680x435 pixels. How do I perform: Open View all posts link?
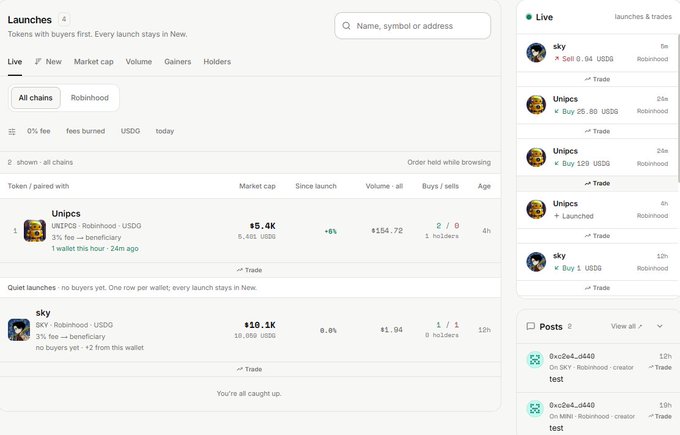[x=626, y=326]
